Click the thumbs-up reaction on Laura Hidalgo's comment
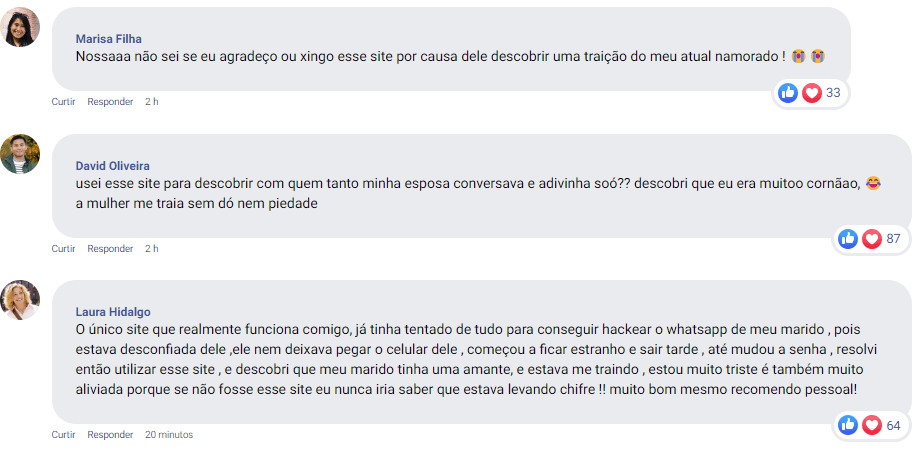This screenshot has height=453, width=918. (848, 425)
